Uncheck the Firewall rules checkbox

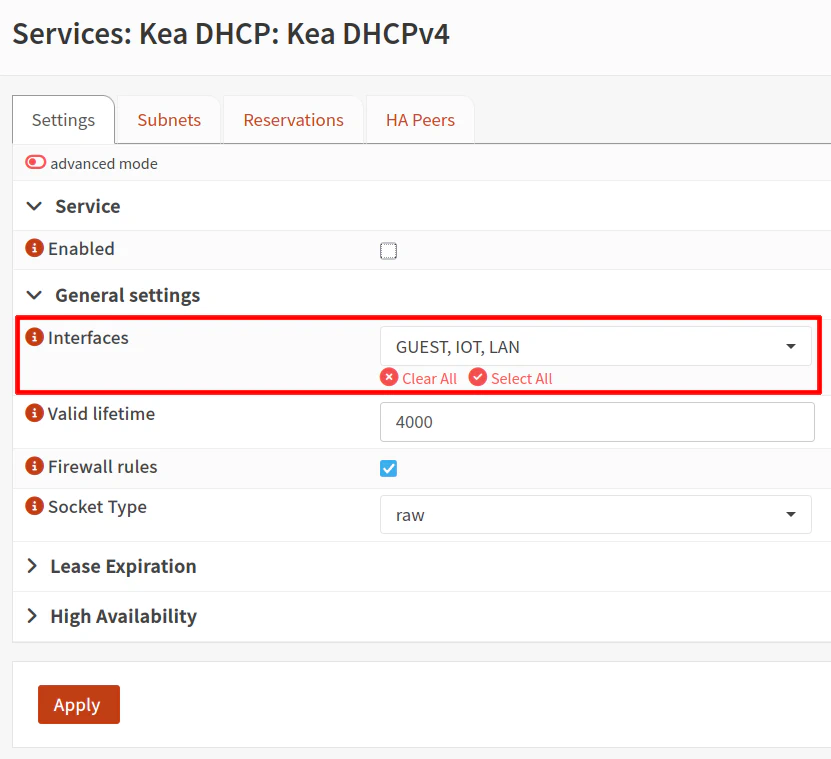pyautogui.click(x=388, y=469)
